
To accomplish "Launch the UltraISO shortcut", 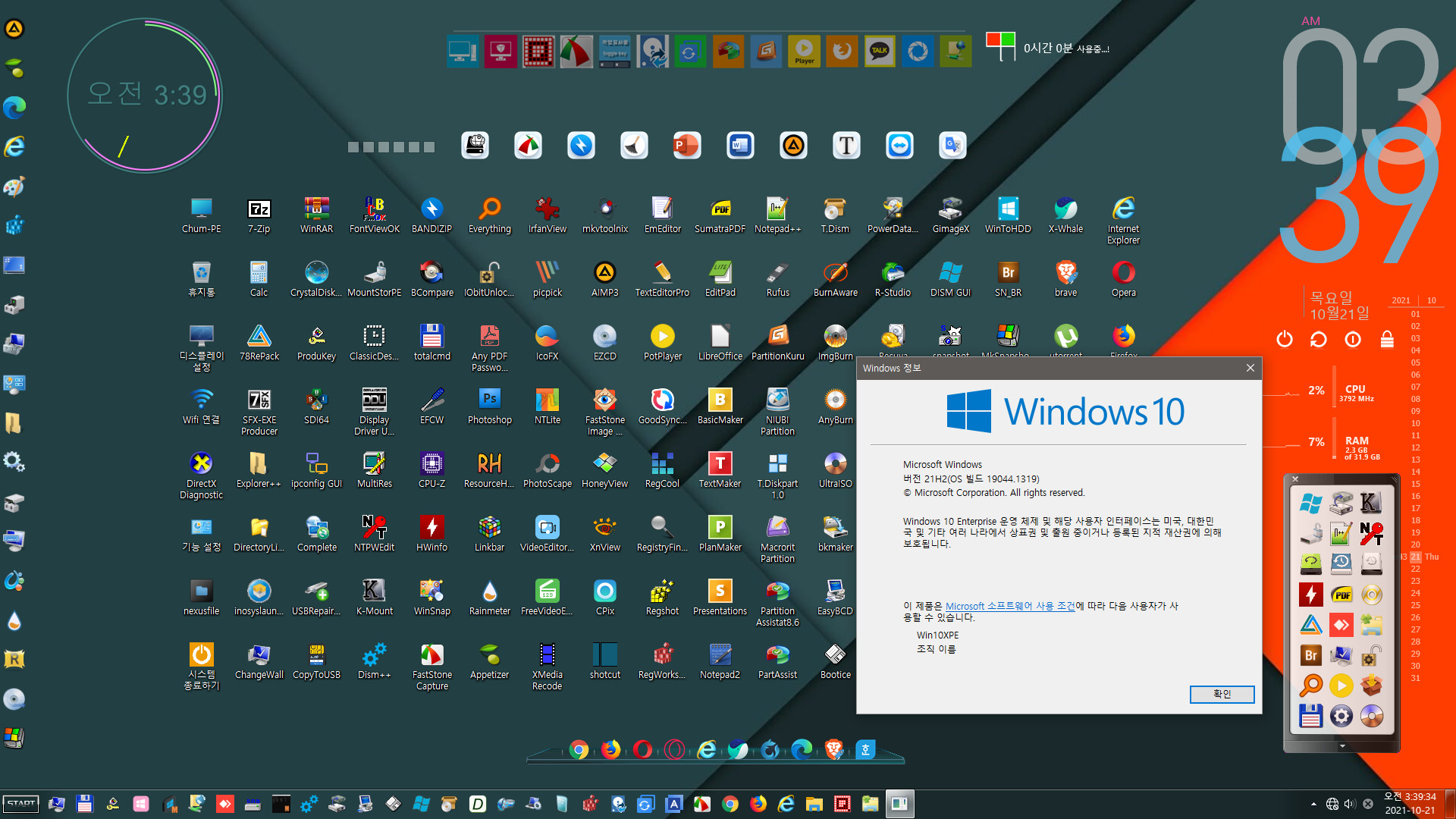I will (x=835, y=470).
